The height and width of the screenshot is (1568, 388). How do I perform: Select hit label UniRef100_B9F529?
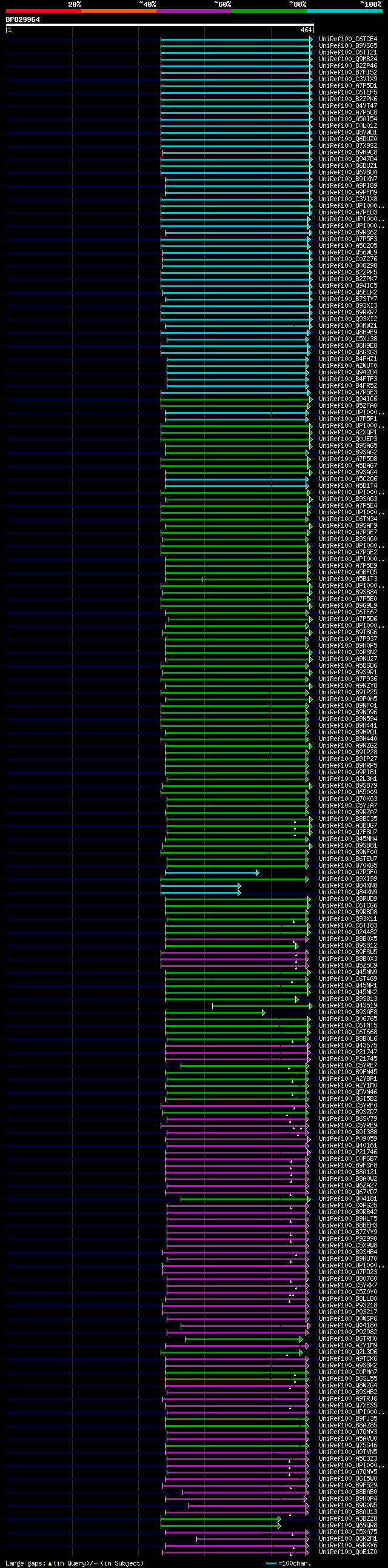point(348,1486)
